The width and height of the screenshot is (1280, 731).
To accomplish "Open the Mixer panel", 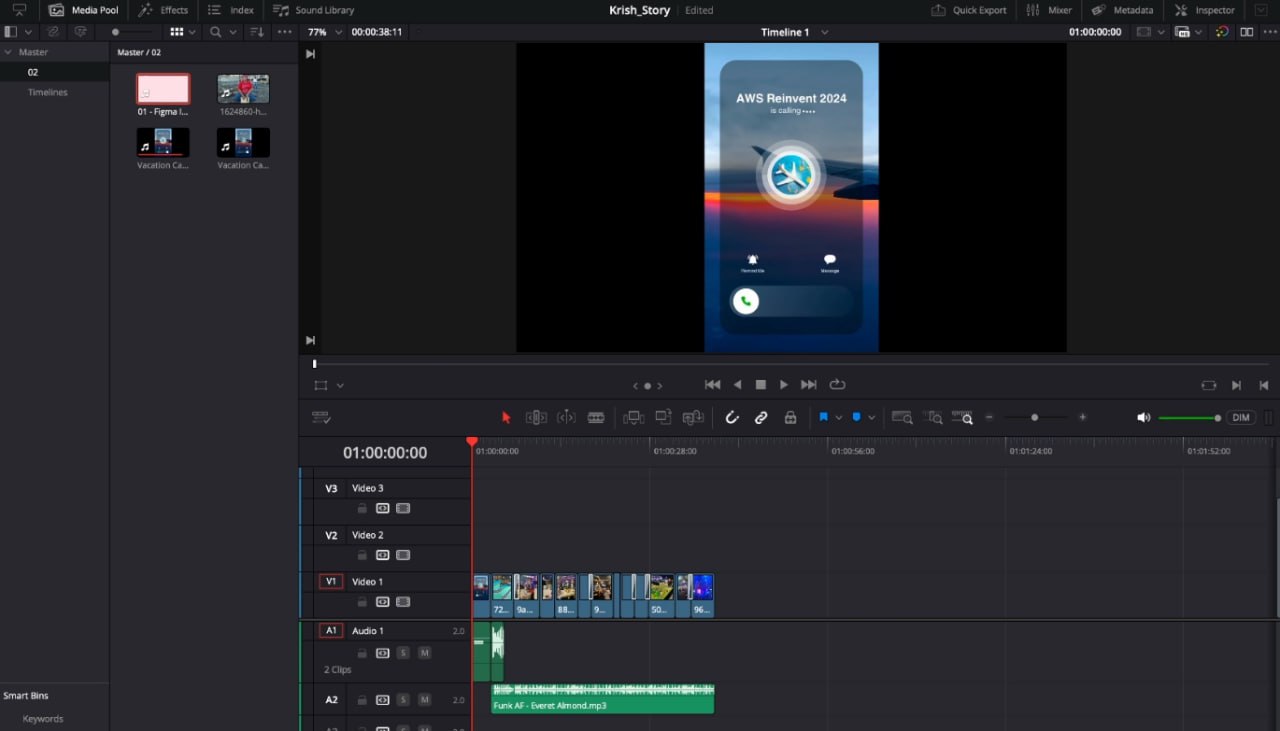I will [x=1049, y=10].
